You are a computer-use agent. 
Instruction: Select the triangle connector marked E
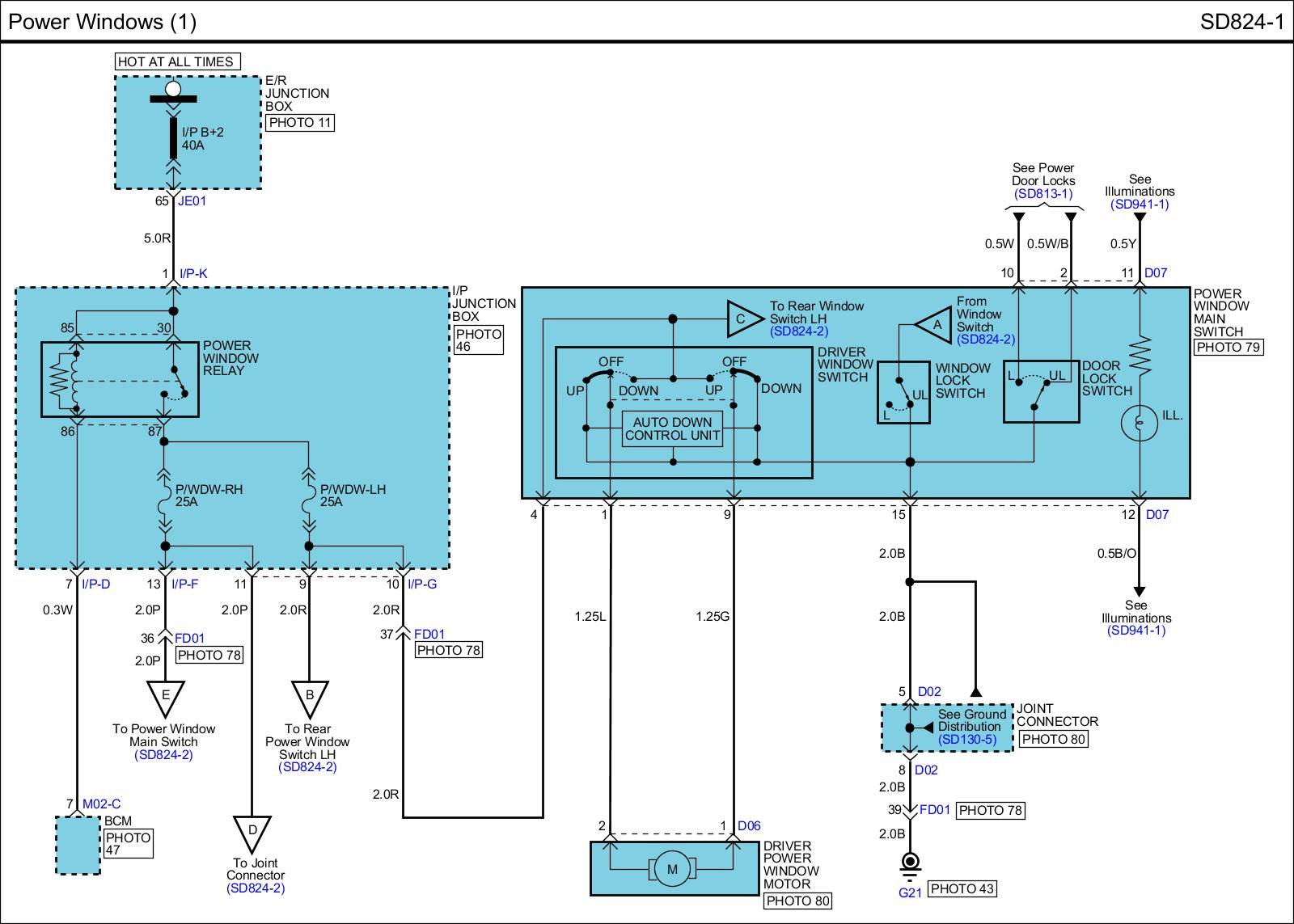point(165,697)
